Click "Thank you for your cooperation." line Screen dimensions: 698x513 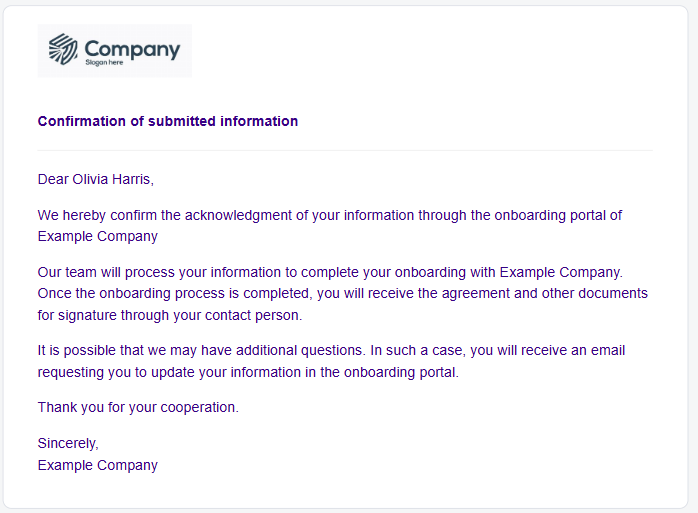(138, 407)
